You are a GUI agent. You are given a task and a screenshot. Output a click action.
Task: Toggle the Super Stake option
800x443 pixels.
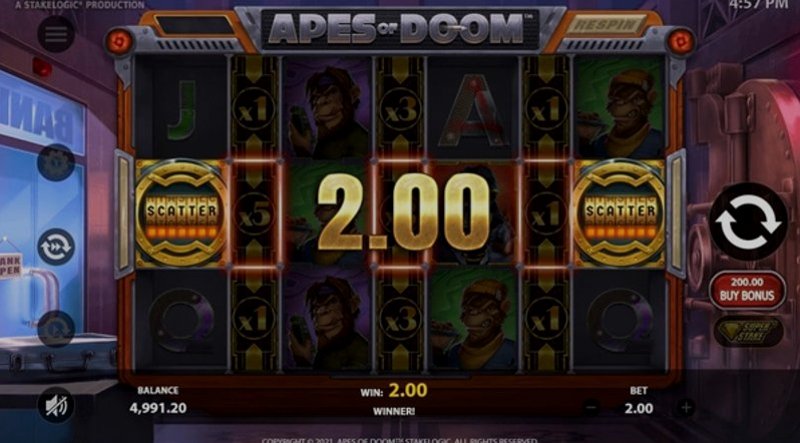(748, 332)
